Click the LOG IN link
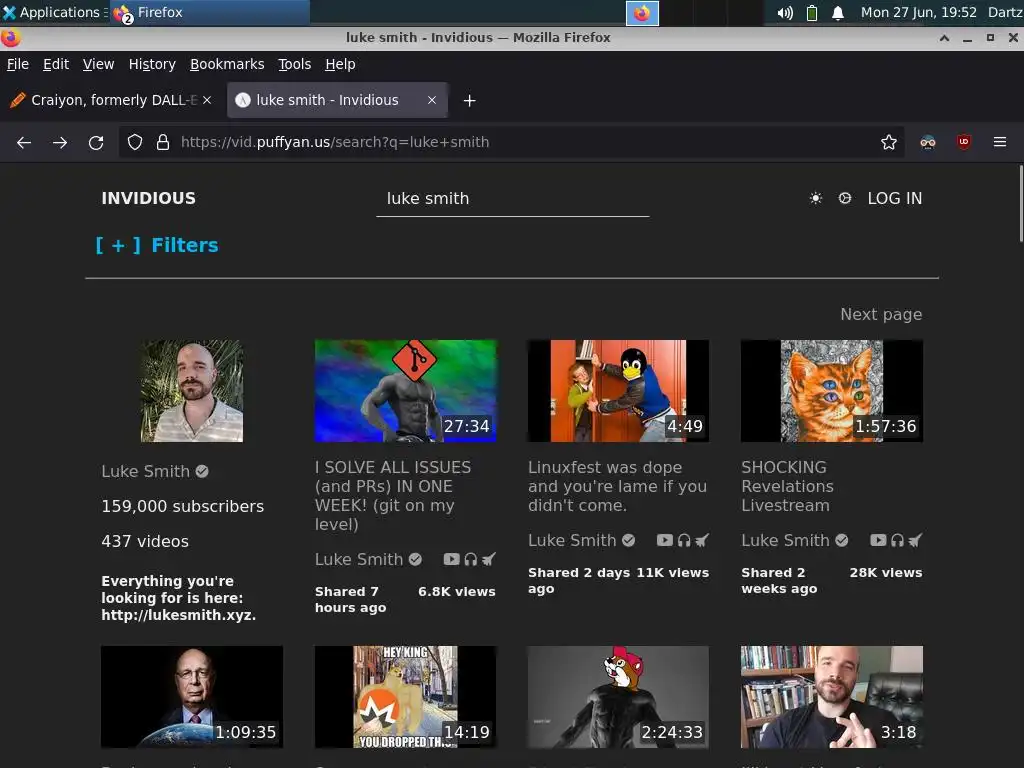The image size is (1024, 768). (x=895, y=198)
